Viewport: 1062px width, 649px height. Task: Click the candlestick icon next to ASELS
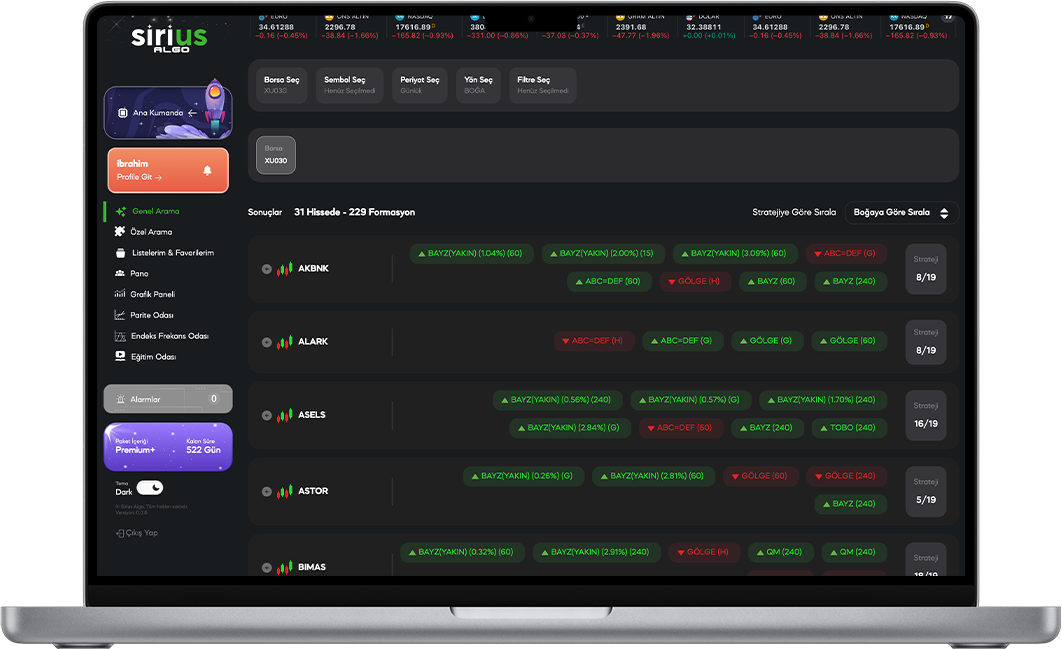(284, 415)
